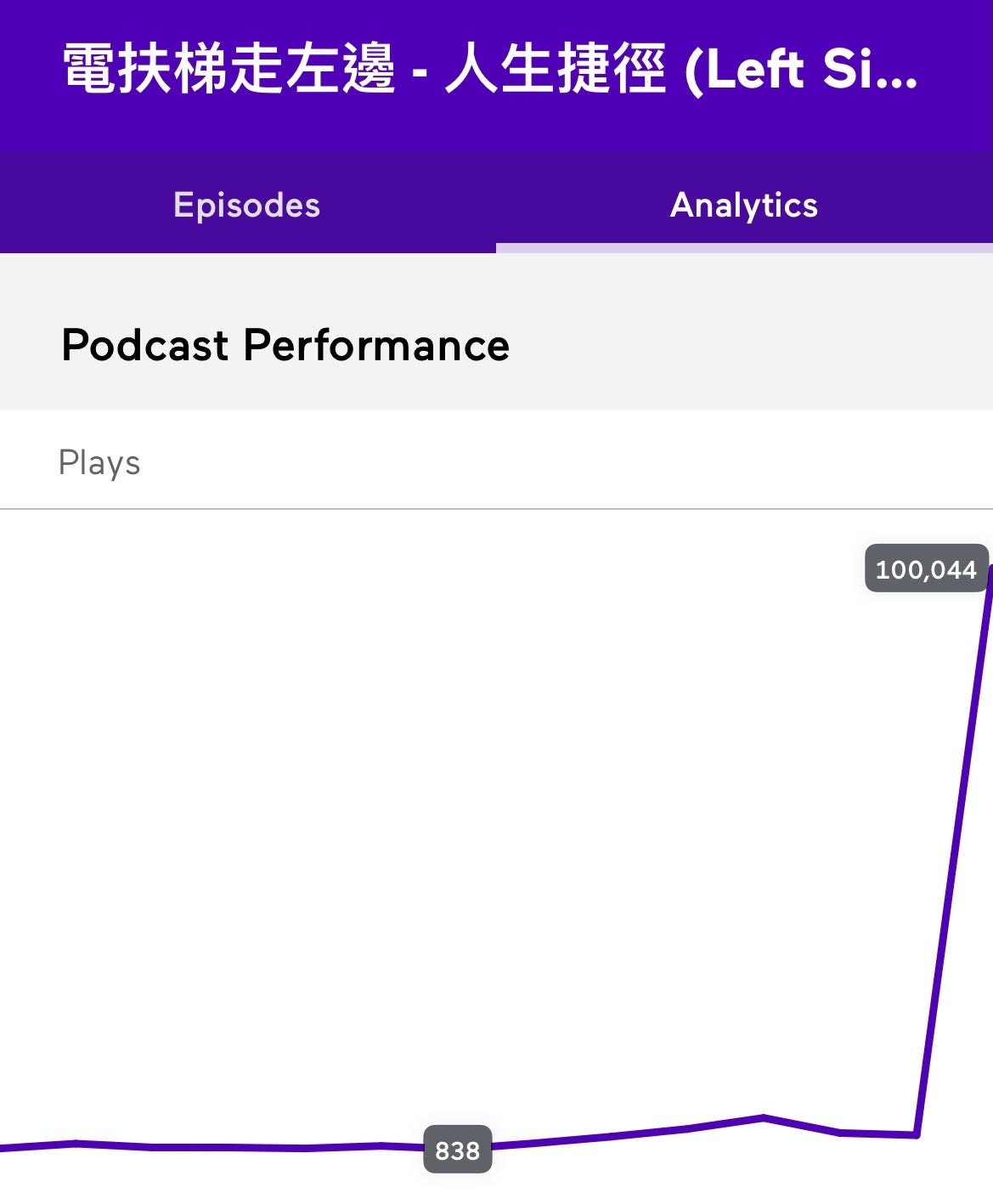
Task: Click the Podcast Performance heading
Action: click(285, 346)
